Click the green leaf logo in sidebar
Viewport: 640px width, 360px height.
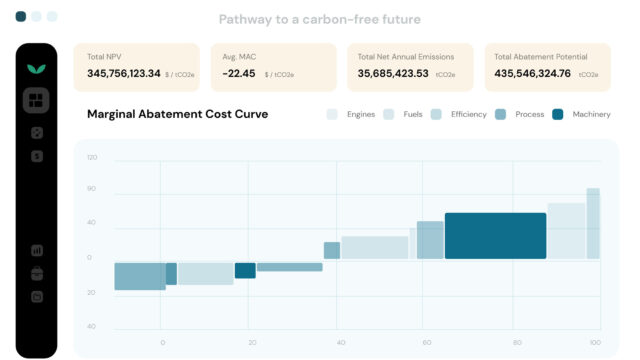tap(36, 69)
